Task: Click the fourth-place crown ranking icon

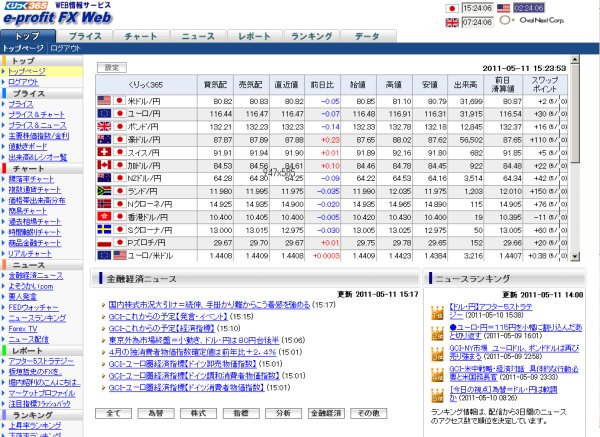Action: (437, 375)
